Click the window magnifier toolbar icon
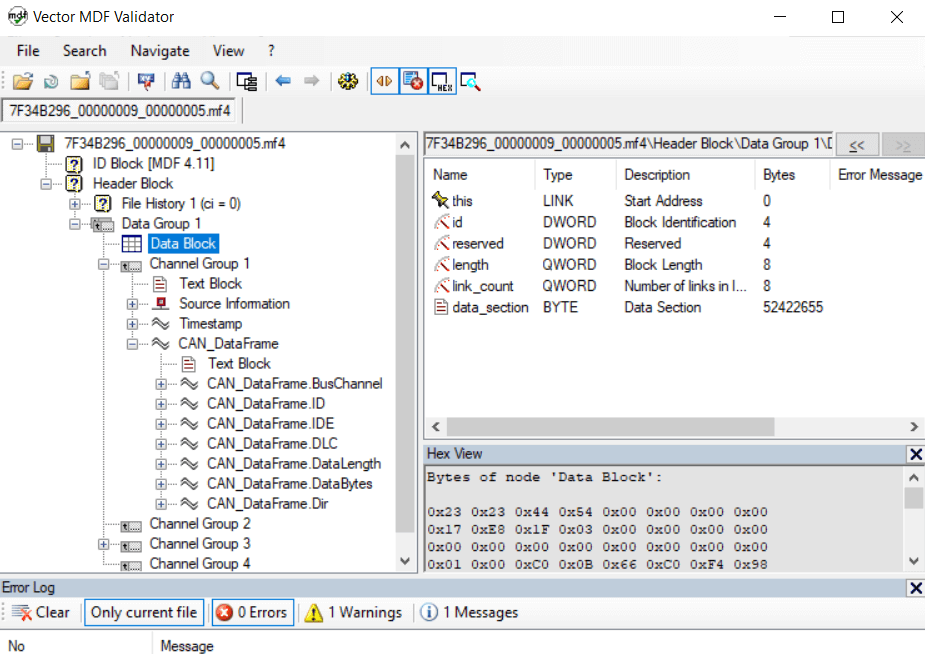925x654 pixels. (471, 81)
